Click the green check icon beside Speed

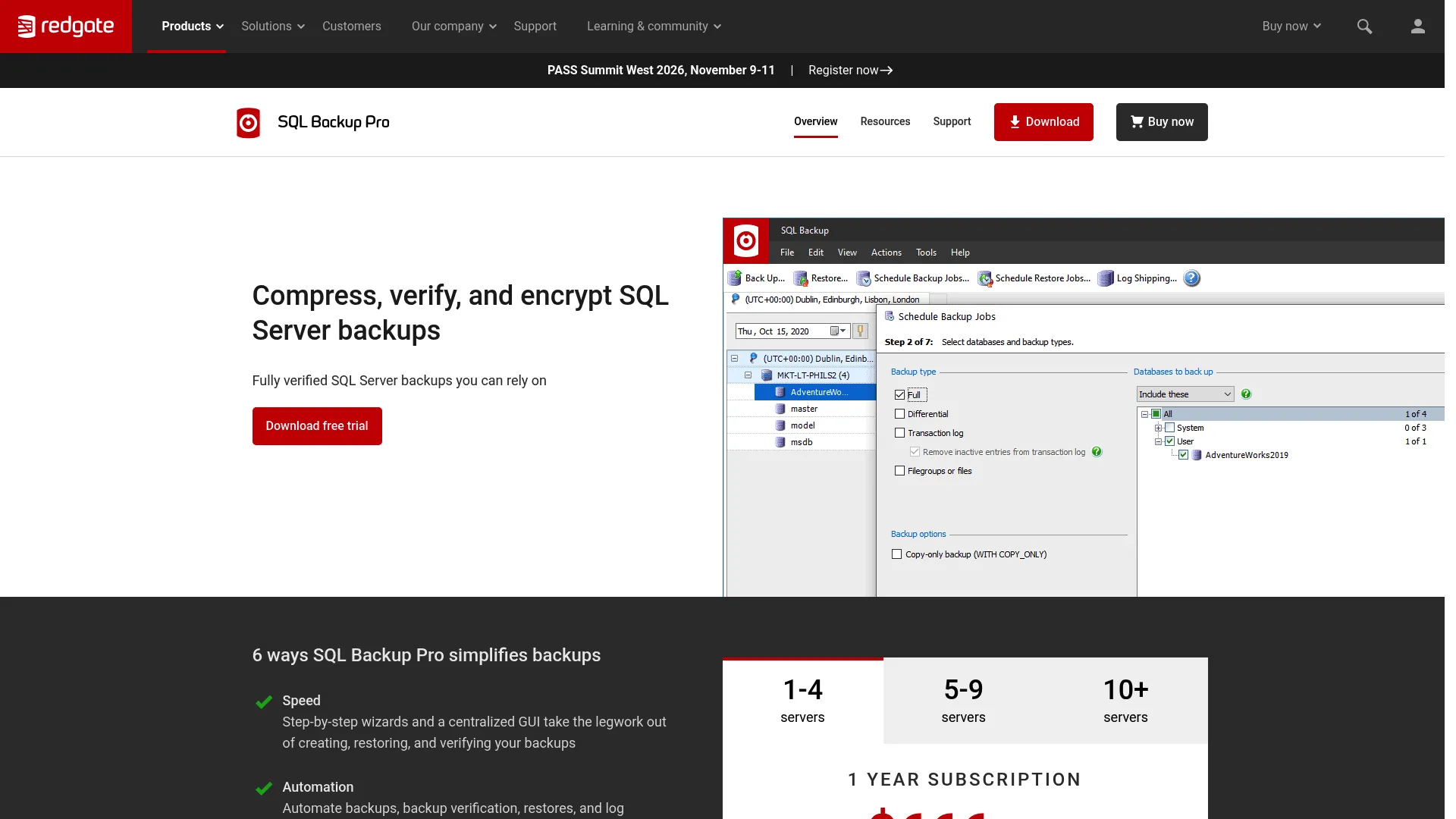point(264,702)
